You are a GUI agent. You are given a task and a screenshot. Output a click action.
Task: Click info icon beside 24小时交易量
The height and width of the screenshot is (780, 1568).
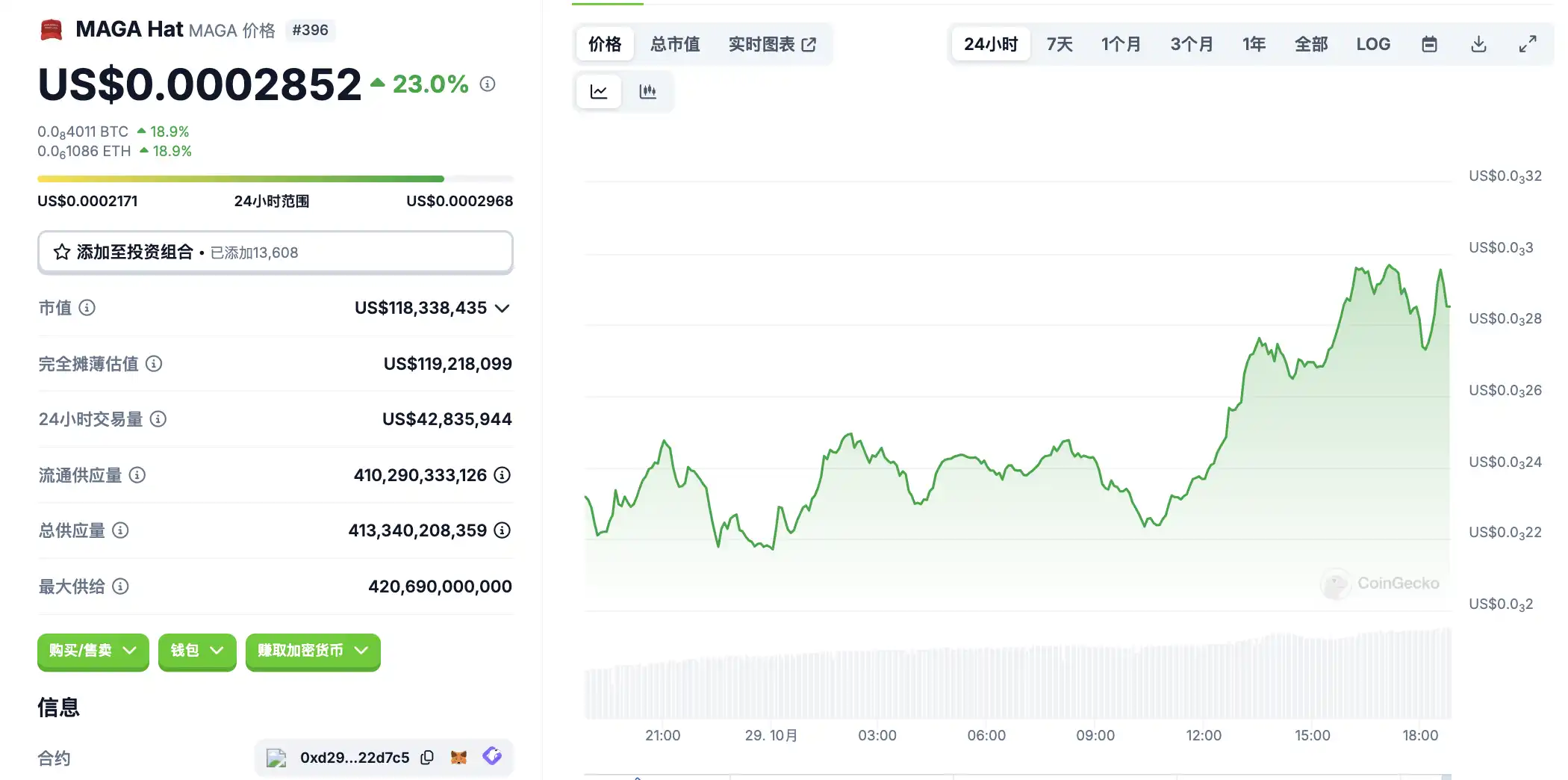coord(158,419)
